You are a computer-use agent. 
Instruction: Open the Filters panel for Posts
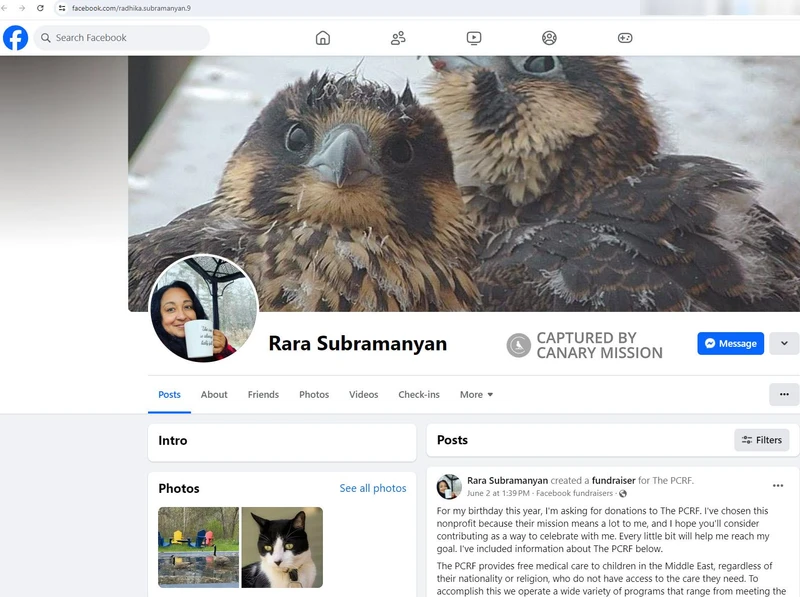761,440
